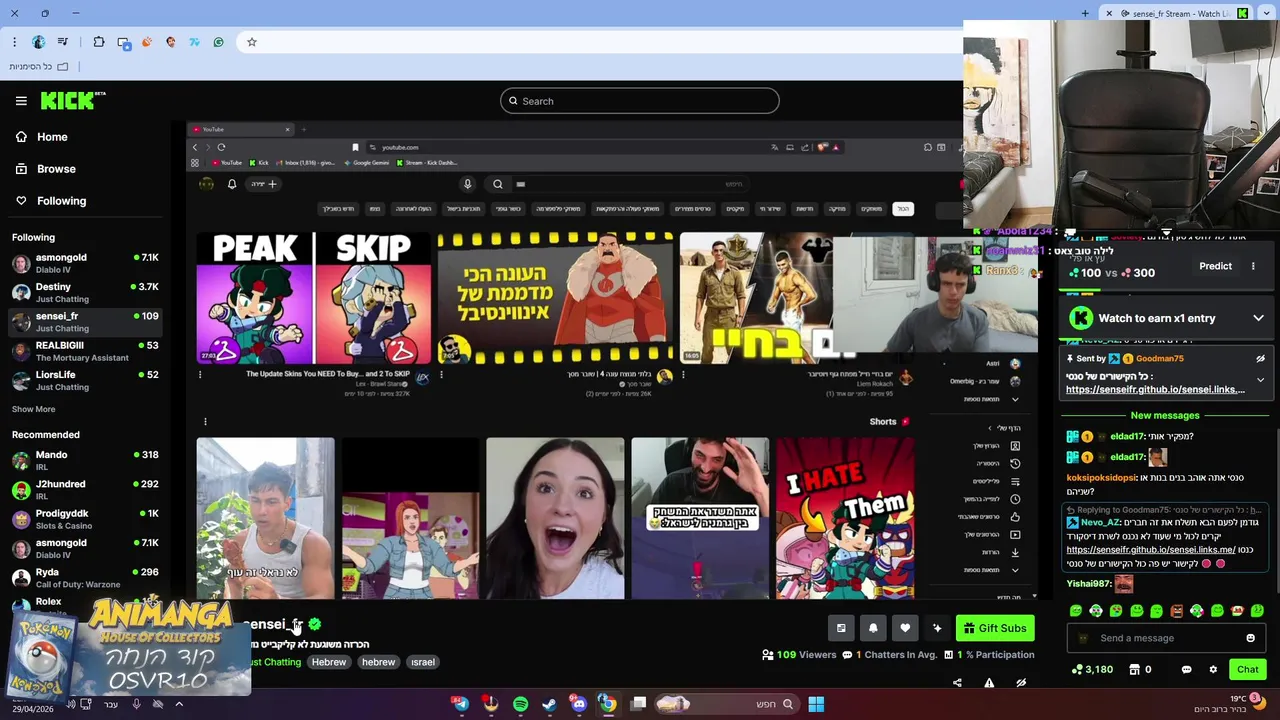Select sensei_fr in the Following list

(x=85, y=322)
